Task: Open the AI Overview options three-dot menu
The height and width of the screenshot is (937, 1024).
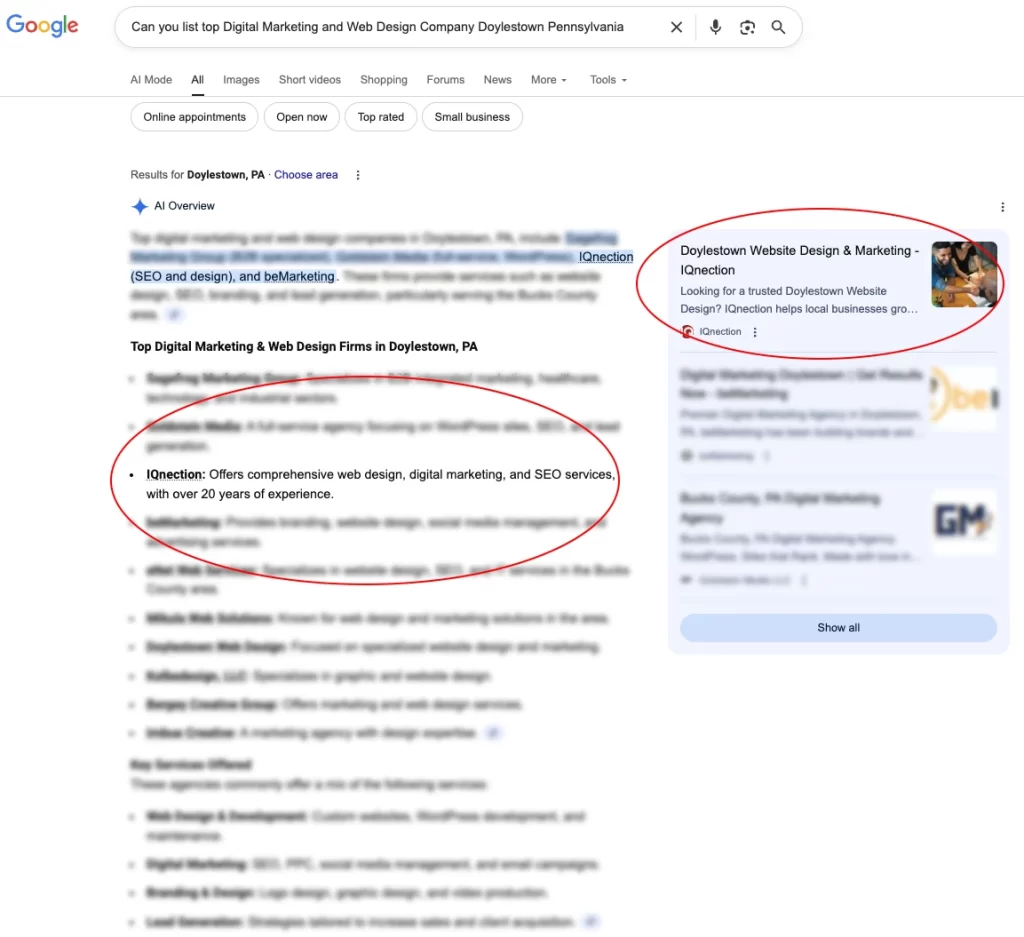Action: tap(1003, 206)
